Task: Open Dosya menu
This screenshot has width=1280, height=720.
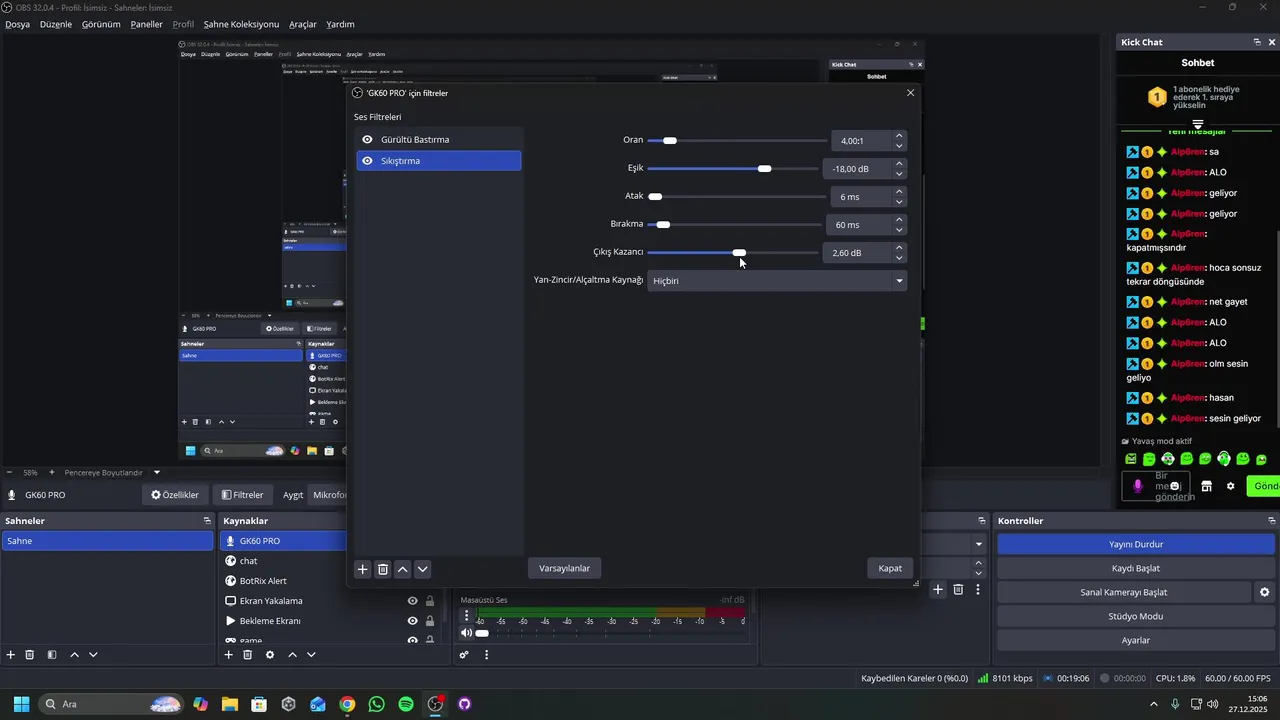Action: coord(18,24)
